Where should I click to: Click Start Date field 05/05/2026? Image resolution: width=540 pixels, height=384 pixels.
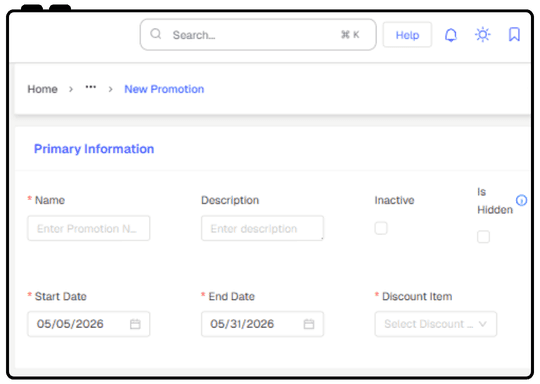pos(89,324)
